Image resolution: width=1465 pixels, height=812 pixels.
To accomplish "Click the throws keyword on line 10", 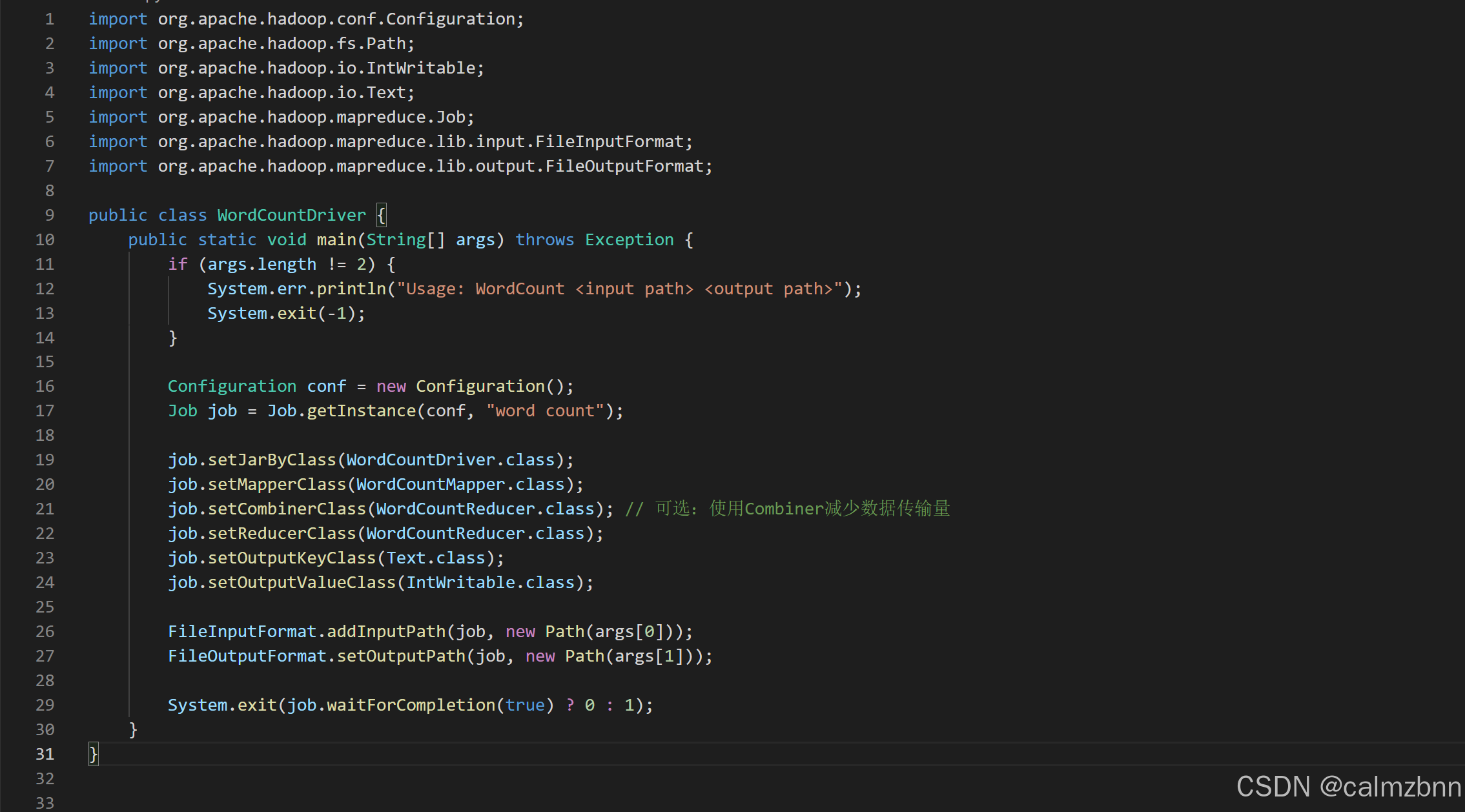I will pos(544,239).
